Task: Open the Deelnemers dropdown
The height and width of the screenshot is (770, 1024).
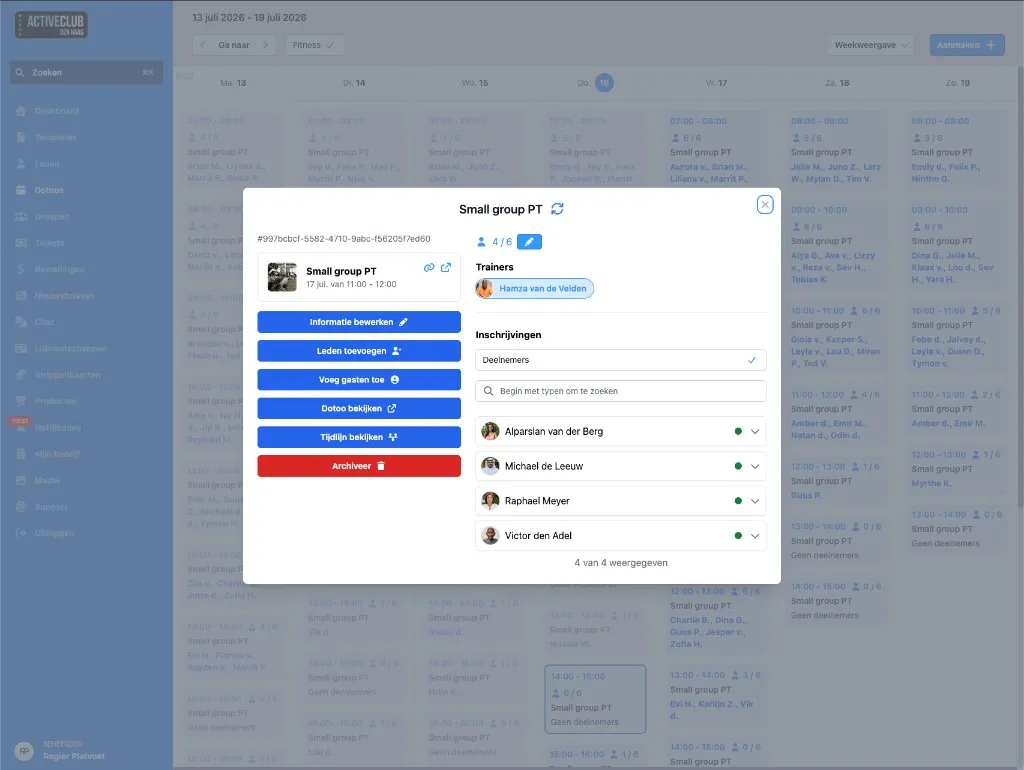Action: pos(620,360)
